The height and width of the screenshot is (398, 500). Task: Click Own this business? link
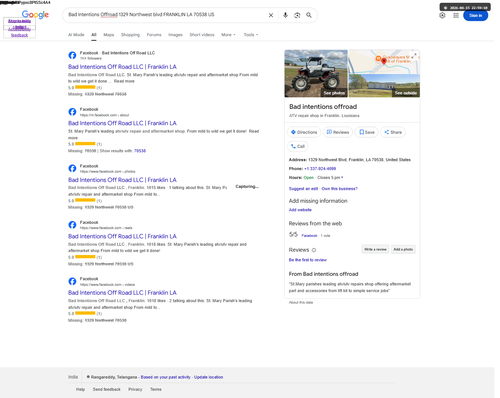[x=339, y=189]
